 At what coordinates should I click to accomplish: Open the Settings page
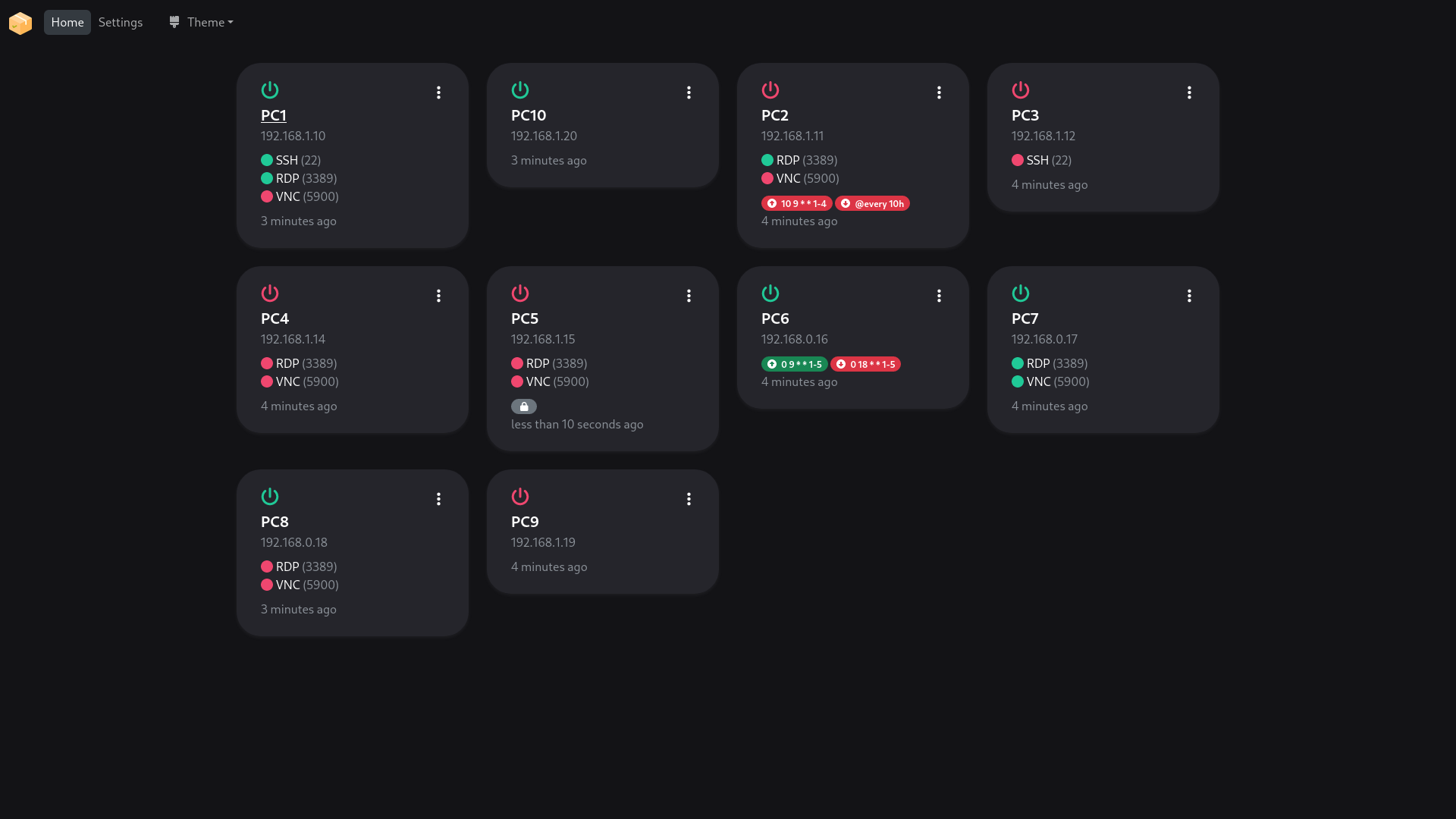click(x=121, y=23)
